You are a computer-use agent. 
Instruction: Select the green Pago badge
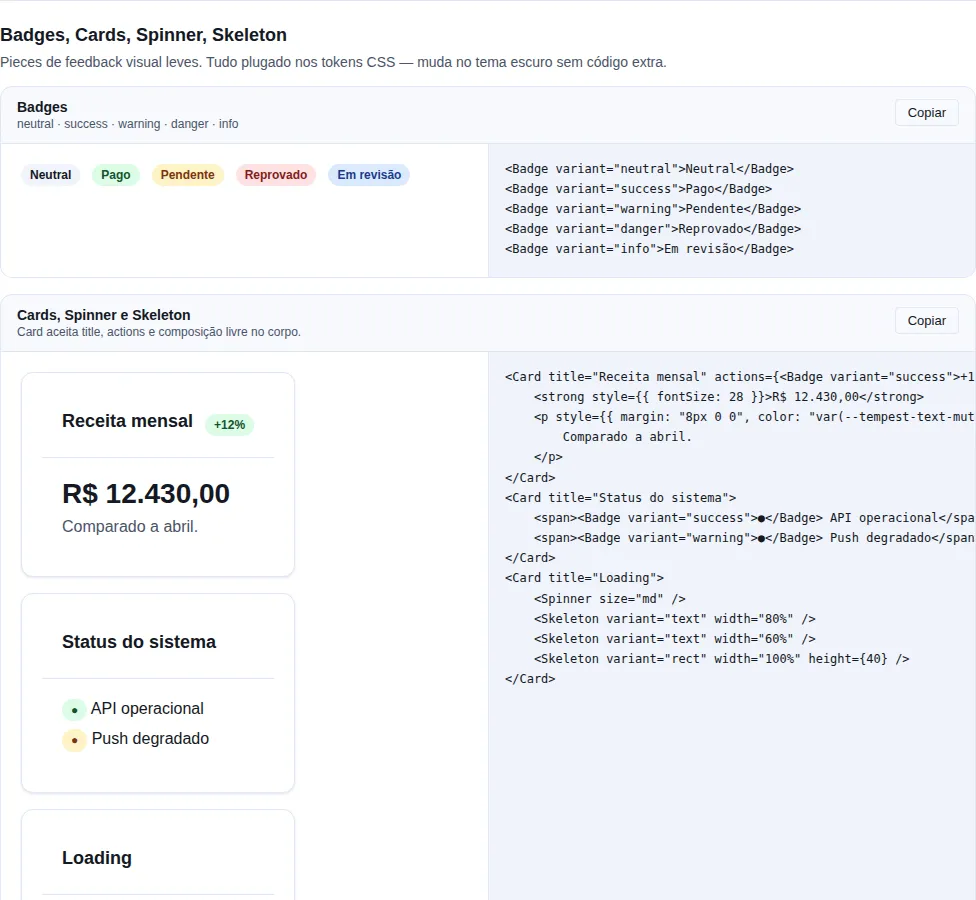[x=116, y=175]
